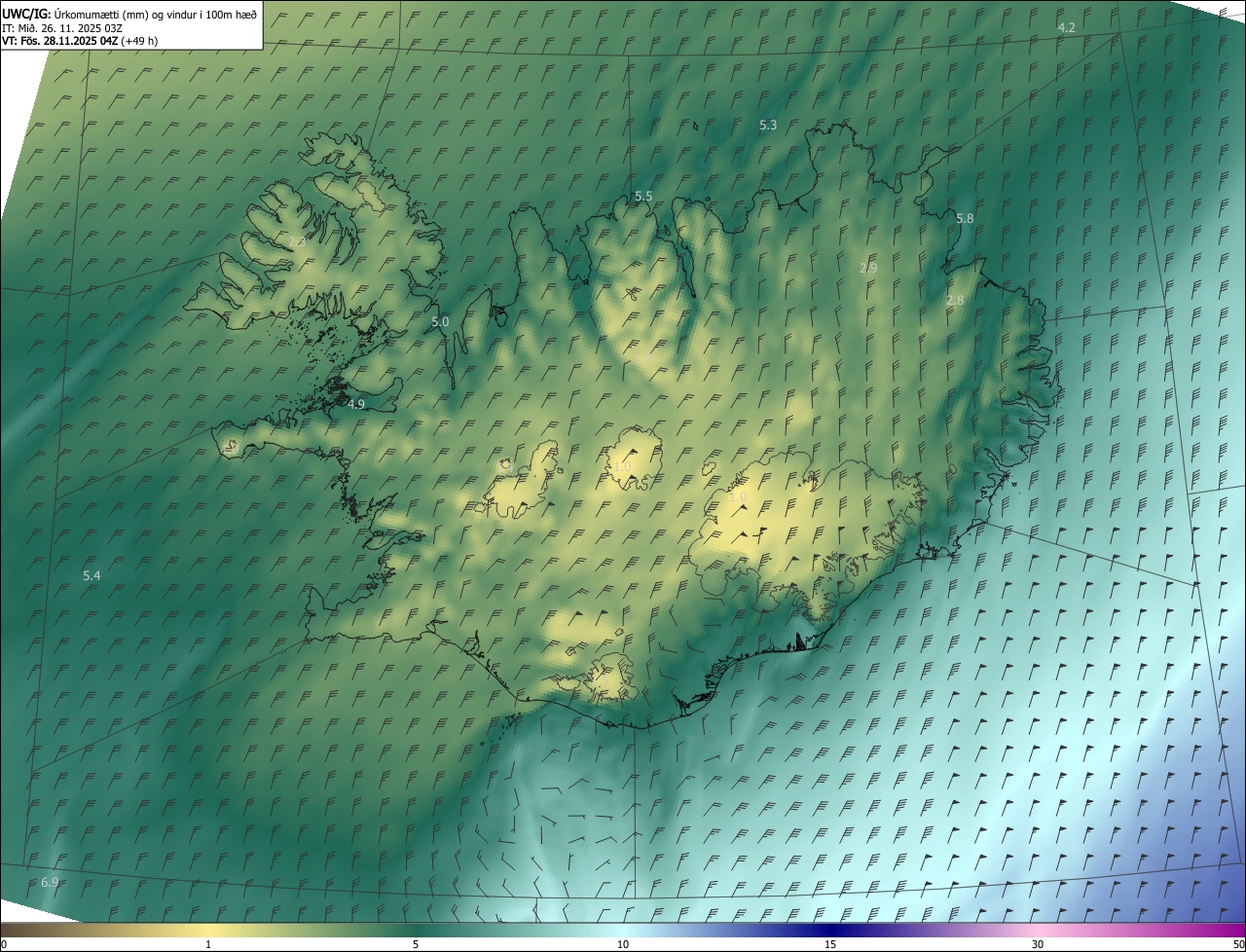Click the 2.9 value label on the map
Screen dimensions: 1246x952
[x=868, y=268]
